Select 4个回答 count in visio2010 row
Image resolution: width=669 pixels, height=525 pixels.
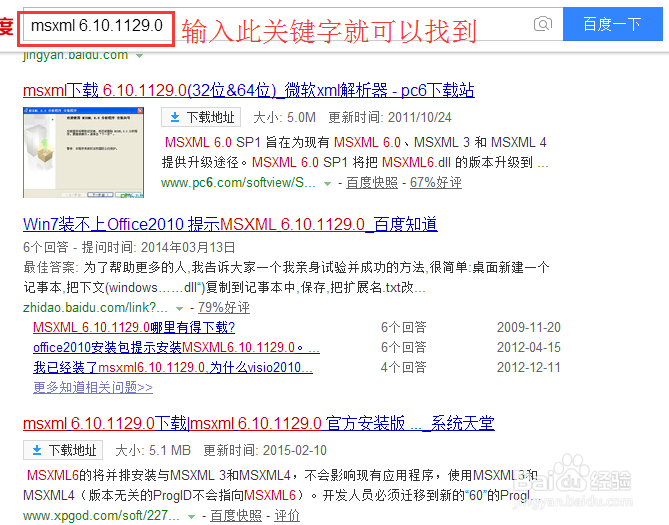coord(403,368)
